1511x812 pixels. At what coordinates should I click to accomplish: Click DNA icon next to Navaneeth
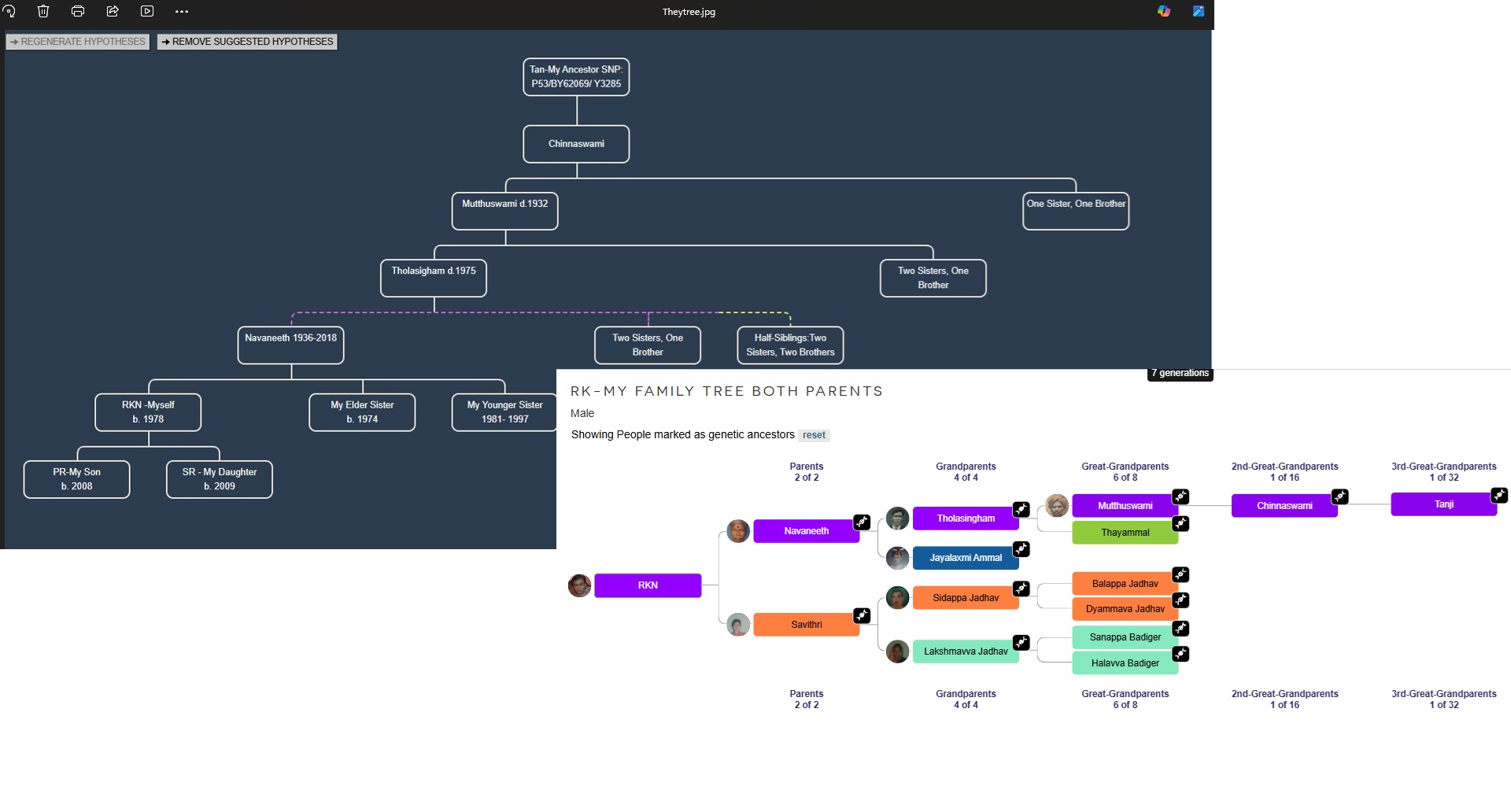point(862,522)
